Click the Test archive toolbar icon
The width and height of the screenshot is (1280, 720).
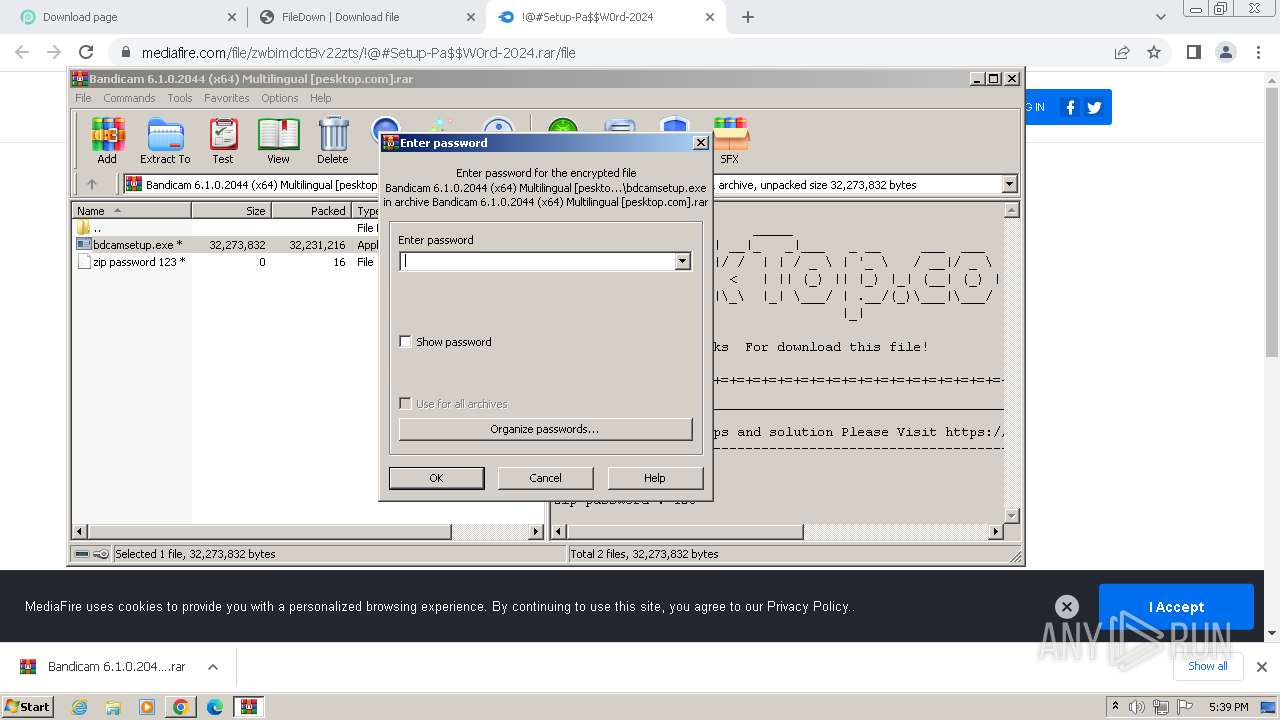(223, 141)
